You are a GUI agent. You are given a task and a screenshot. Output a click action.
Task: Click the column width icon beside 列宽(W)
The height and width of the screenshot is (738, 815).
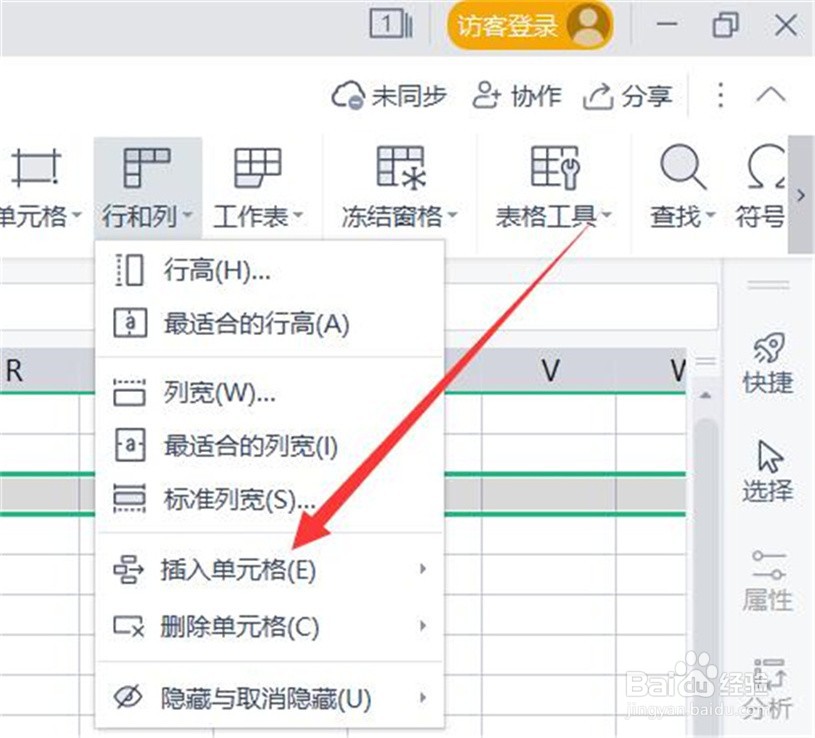129,393
